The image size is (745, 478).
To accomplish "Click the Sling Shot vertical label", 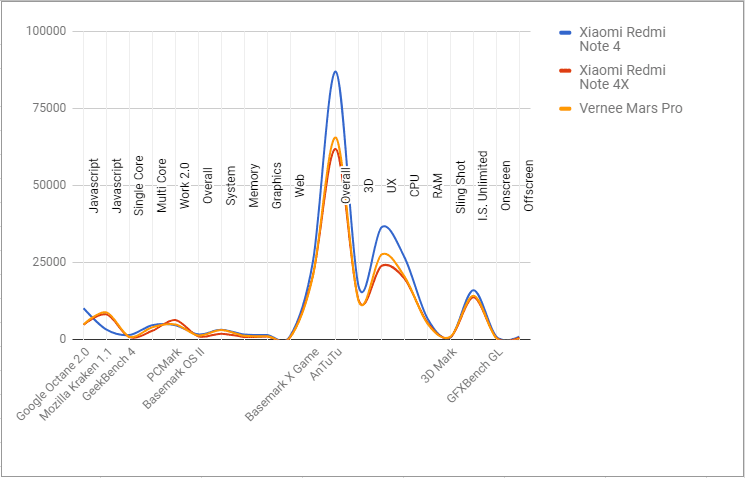I will tap(460, 187).
